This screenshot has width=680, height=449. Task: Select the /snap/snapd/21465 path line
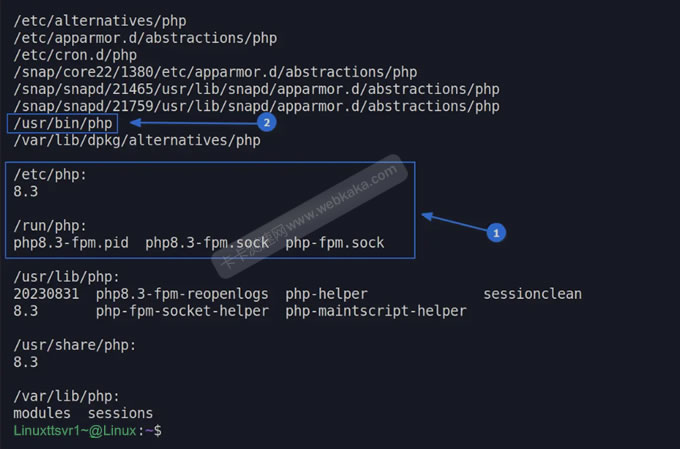click(256, 89)
